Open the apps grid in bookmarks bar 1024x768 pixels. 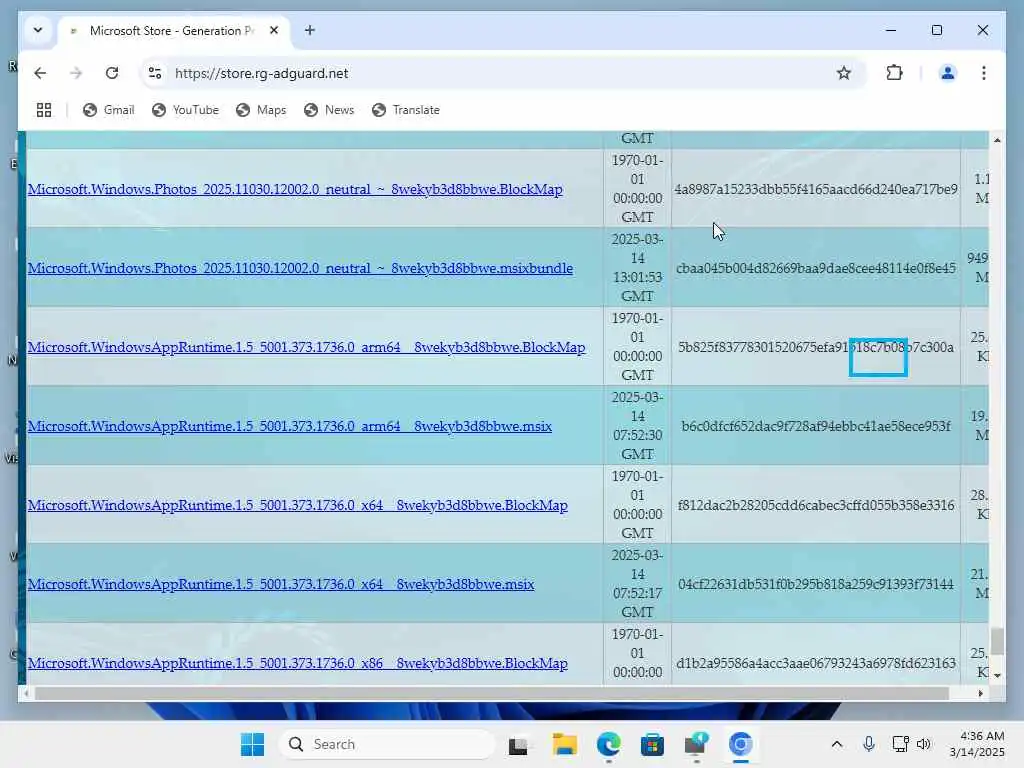tap(44, 110)
